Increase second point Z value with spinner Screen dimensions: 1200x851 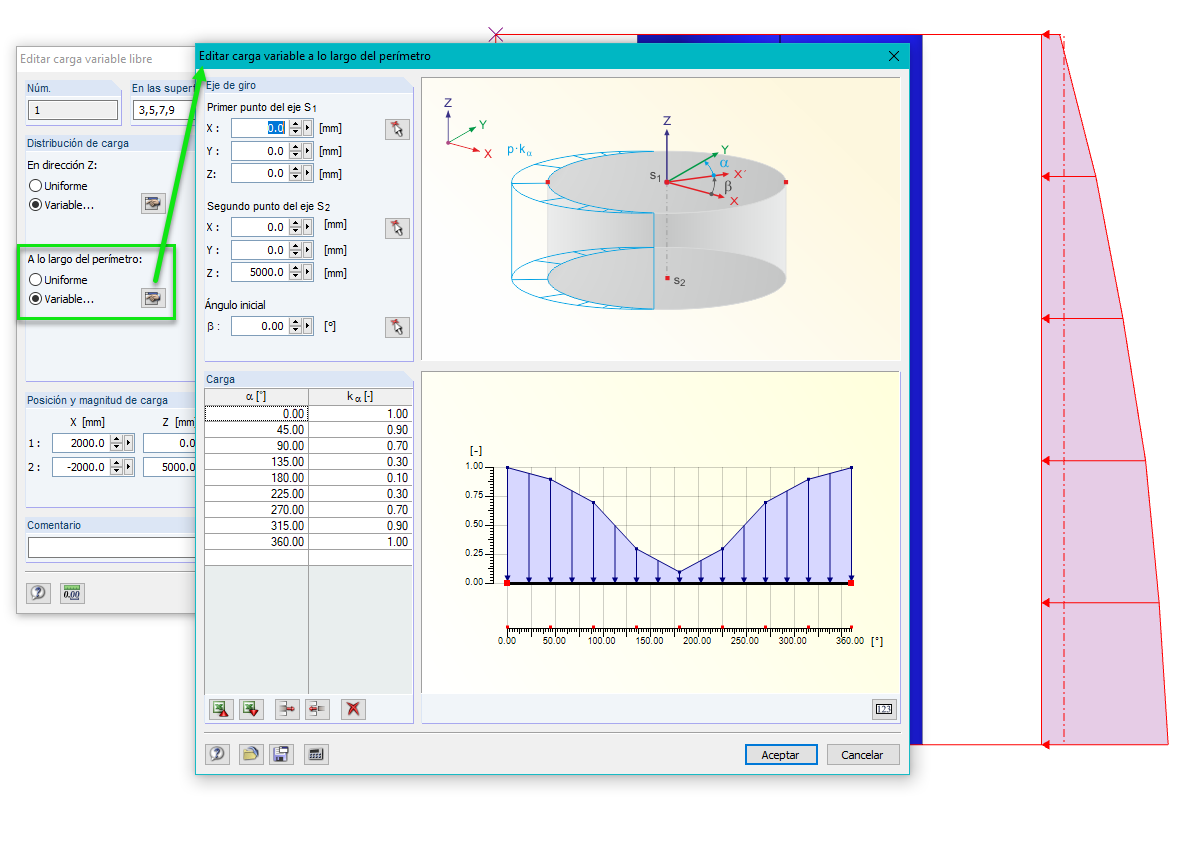(x=295, y=268)
